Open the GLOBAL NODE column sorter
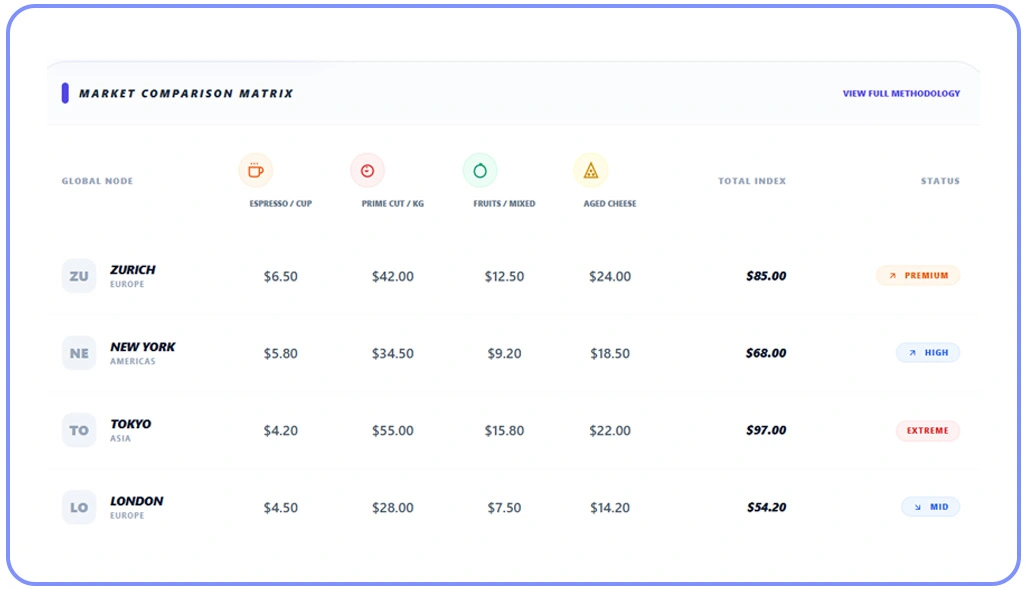Viewport: 1026px width, 589px height. [x=96, y=181]
